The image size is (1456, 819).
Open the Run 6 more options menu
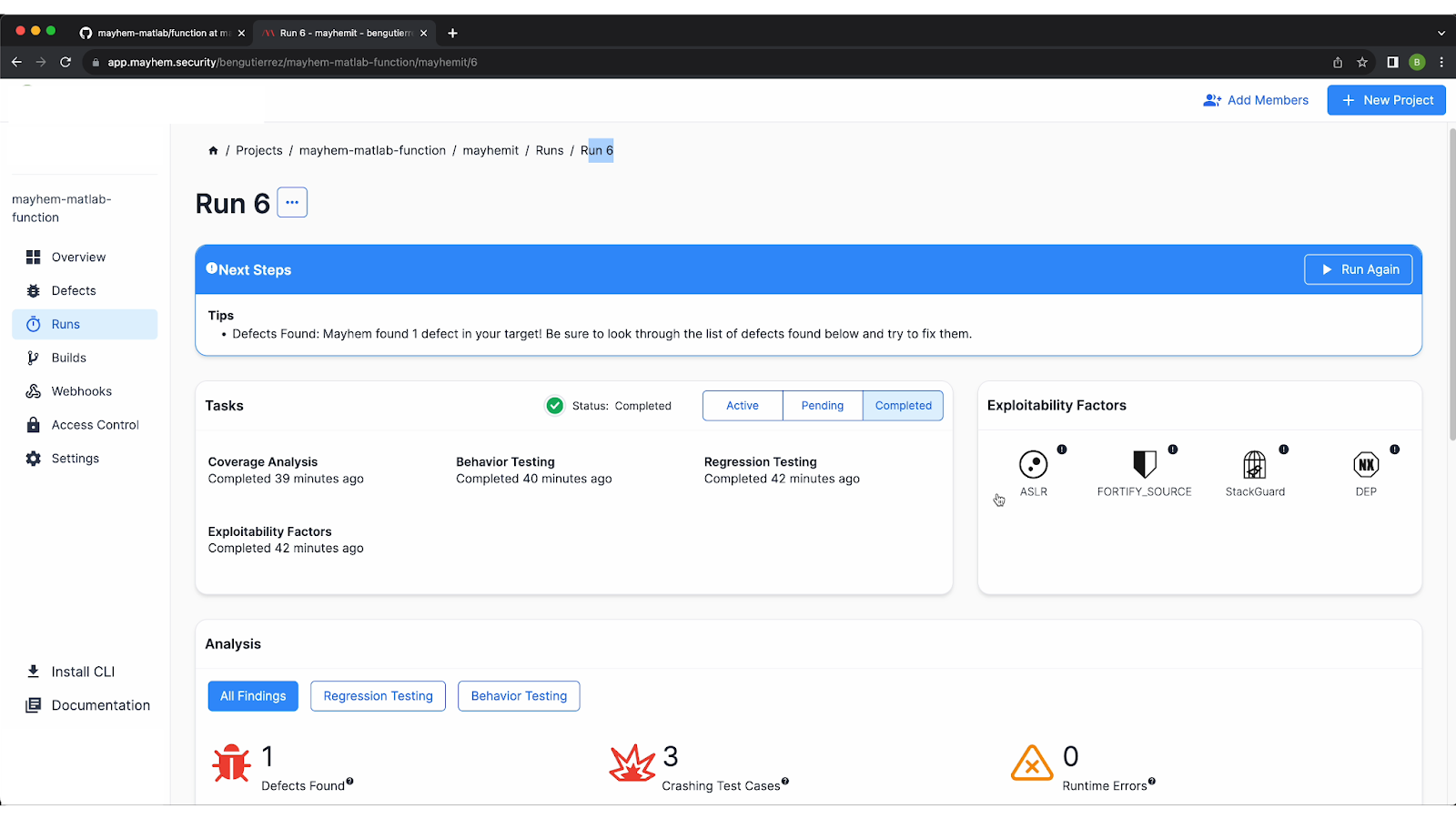coord(292,202)
